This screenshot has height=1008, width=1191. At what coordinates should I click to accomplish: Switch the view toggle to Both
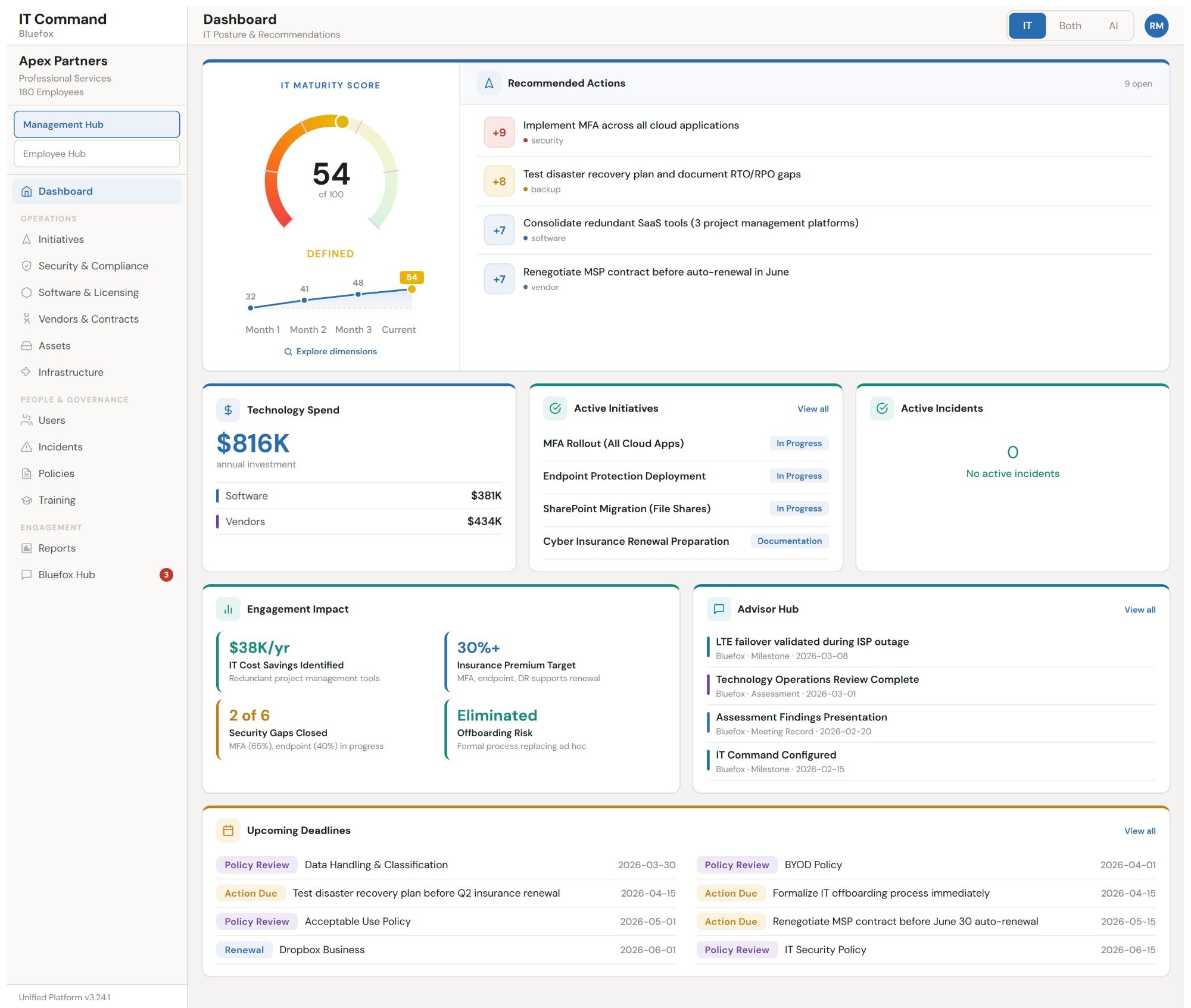pos(1070,25)
